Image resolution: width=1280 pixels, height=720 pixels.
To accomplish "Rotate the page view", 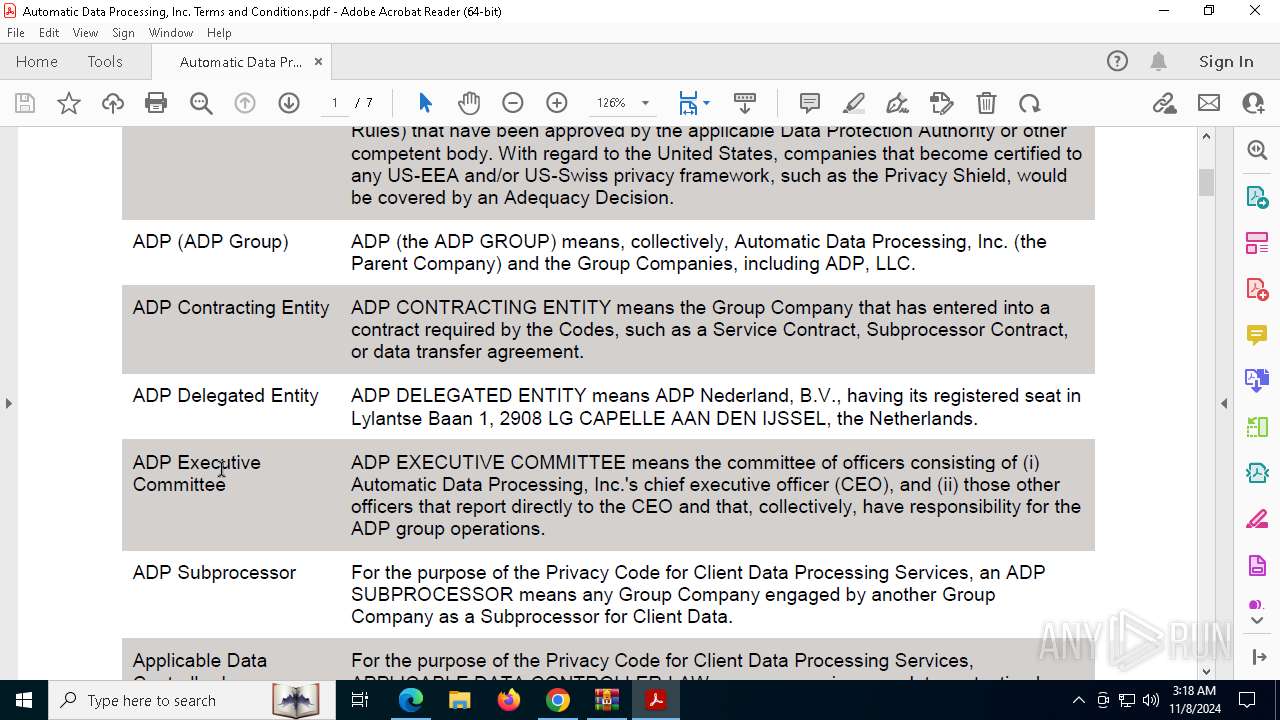I will [1030, 103].
